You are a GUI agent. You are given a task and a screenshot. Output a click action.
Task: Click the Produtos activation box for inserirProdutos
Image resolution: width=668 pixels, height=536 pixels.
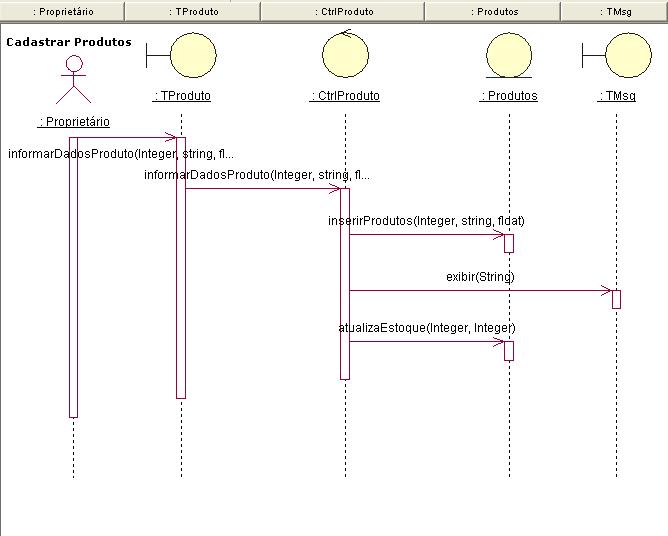pos(509,243)
